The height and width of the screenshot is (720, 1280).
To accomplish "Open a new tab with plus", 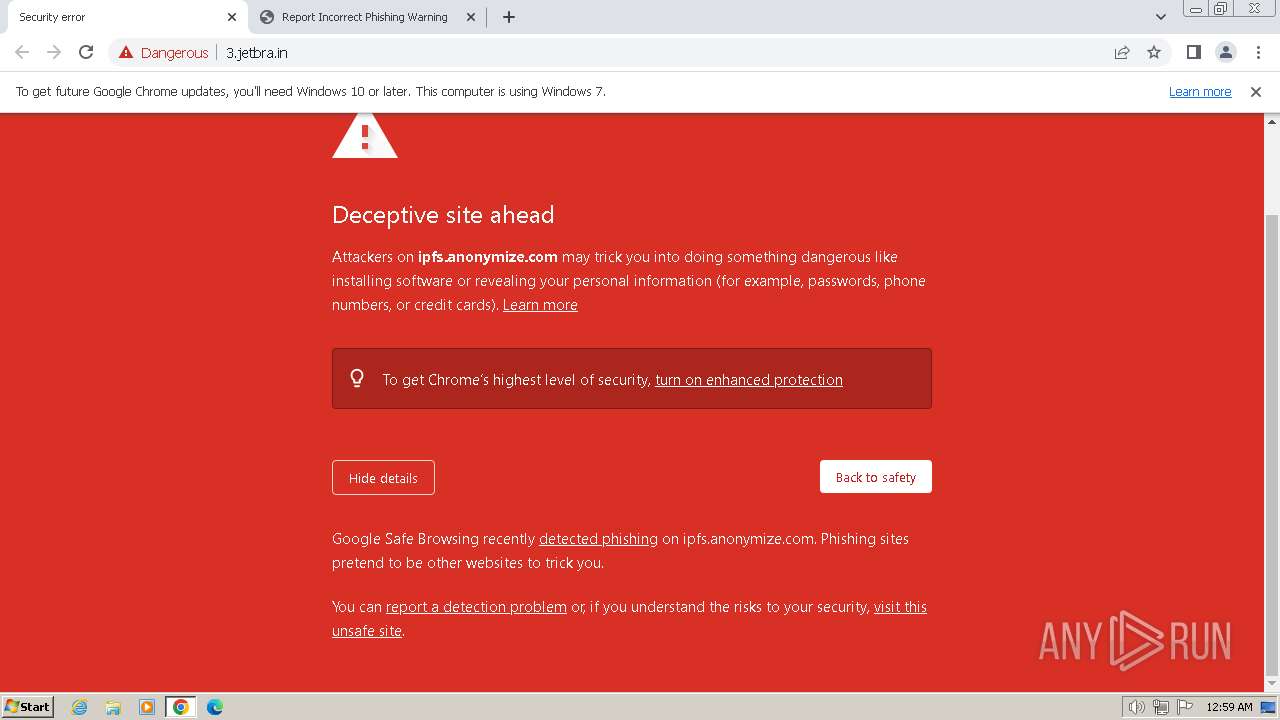I will pos(508,17).
